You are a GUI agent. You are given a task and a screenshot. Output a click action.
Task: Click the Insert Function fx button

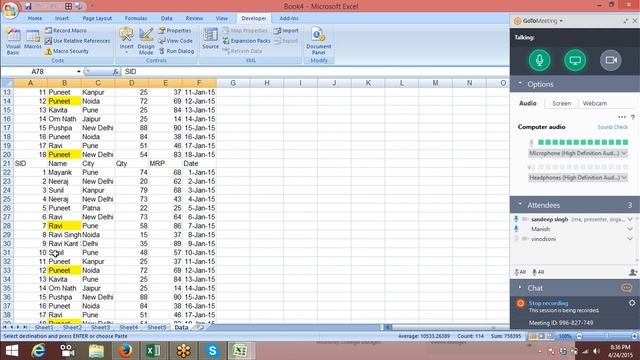(x=116, y=71)
